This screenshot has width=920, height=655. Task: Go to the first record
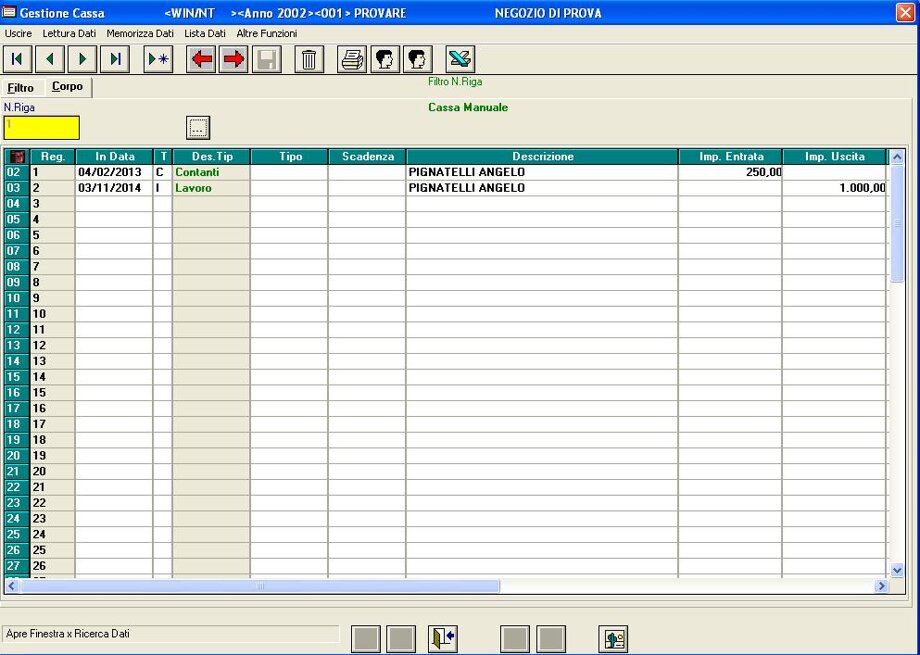tap(18, 59)
